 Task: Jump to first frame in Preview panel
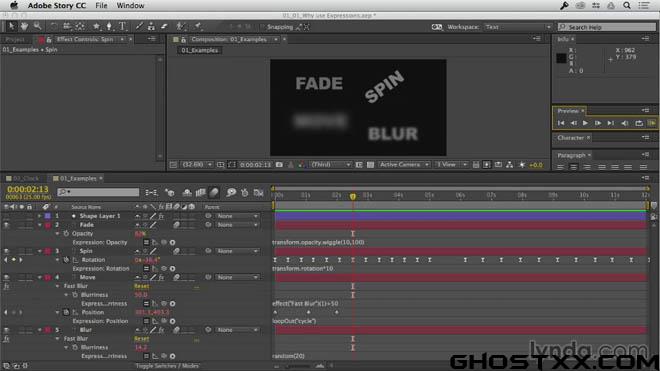coord(561,123)
